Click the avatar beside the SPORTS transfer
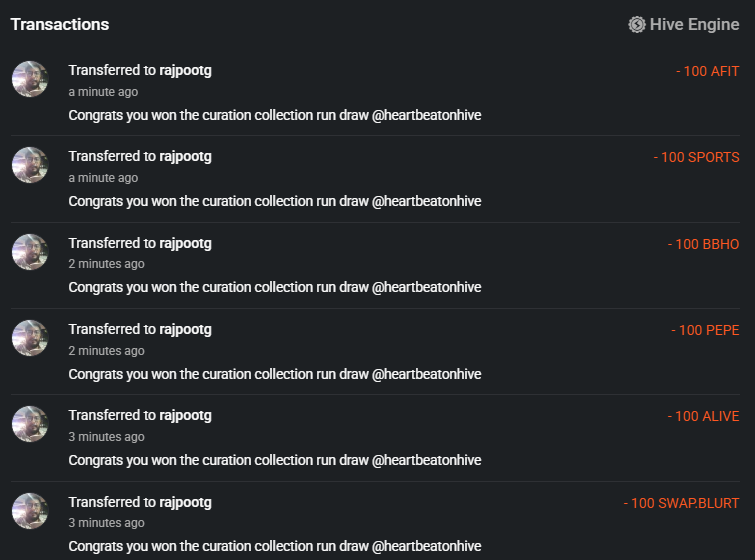This screenshot has height=560, width=755. pyautogui.click(x=30, y=165)
